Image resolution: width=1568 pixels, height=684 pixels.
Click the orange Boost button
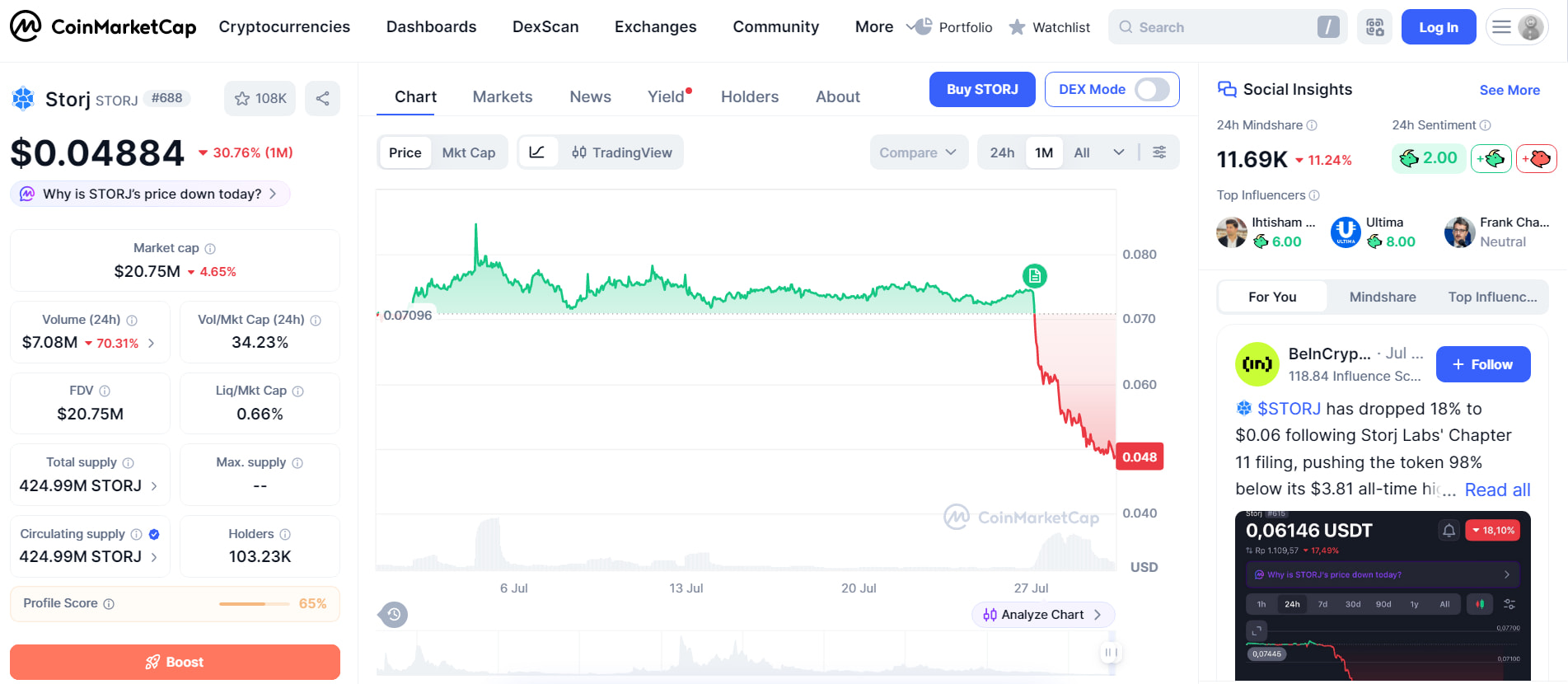pos(175,662)
